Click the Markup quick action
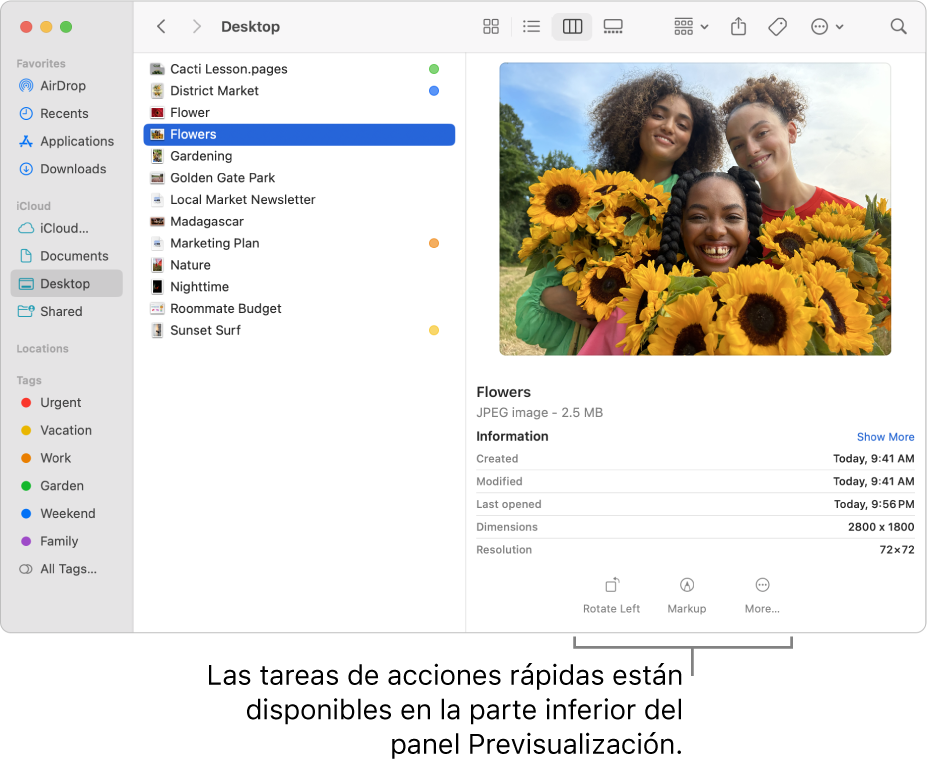The image size is (928, 766). tap(687, 596)
